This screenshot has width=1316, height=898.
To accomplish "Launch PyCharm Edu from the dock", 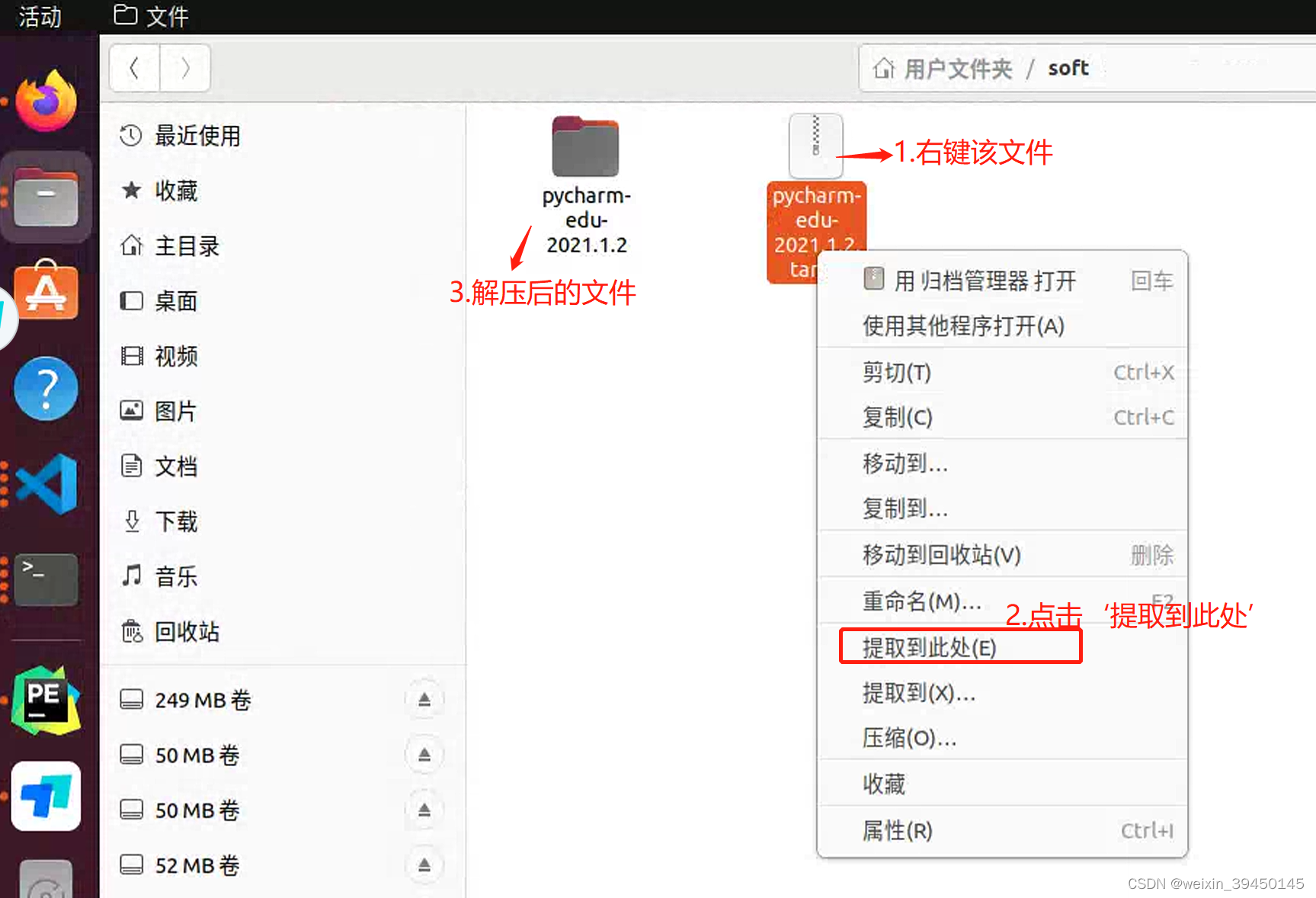I will (46, 700).
